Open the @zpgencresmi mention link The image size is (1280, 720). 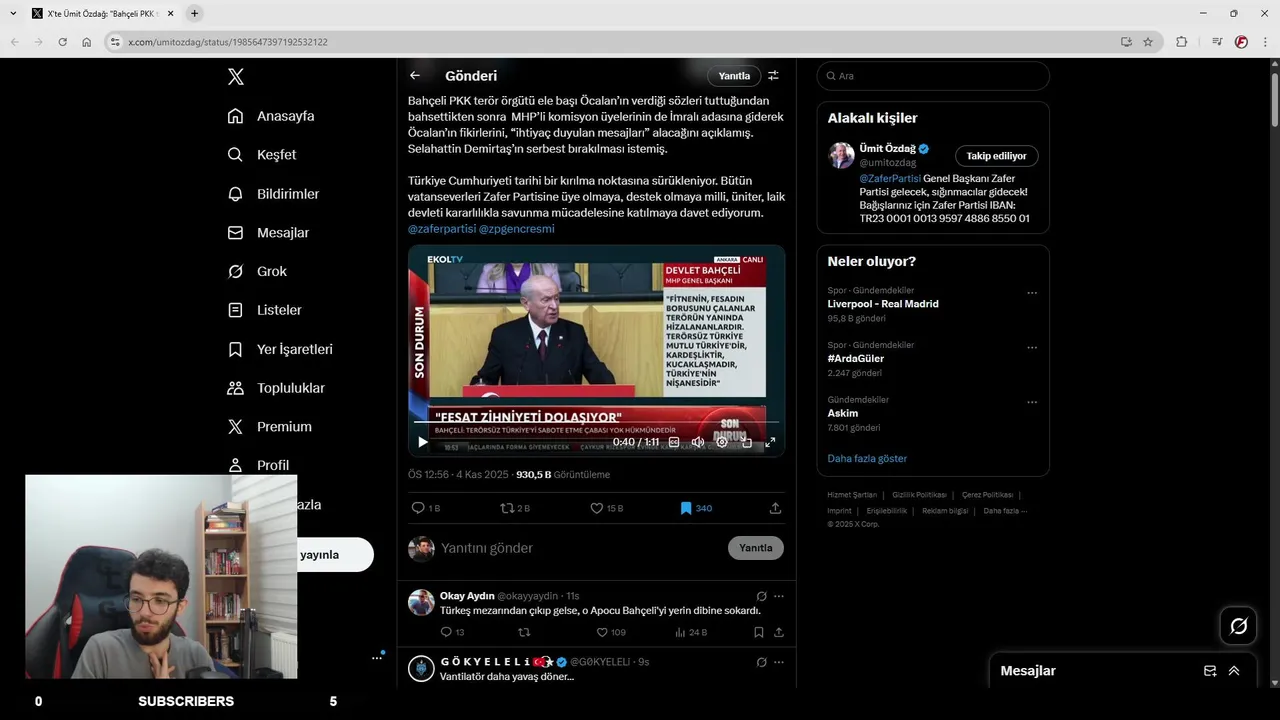[x=516, y=229]
